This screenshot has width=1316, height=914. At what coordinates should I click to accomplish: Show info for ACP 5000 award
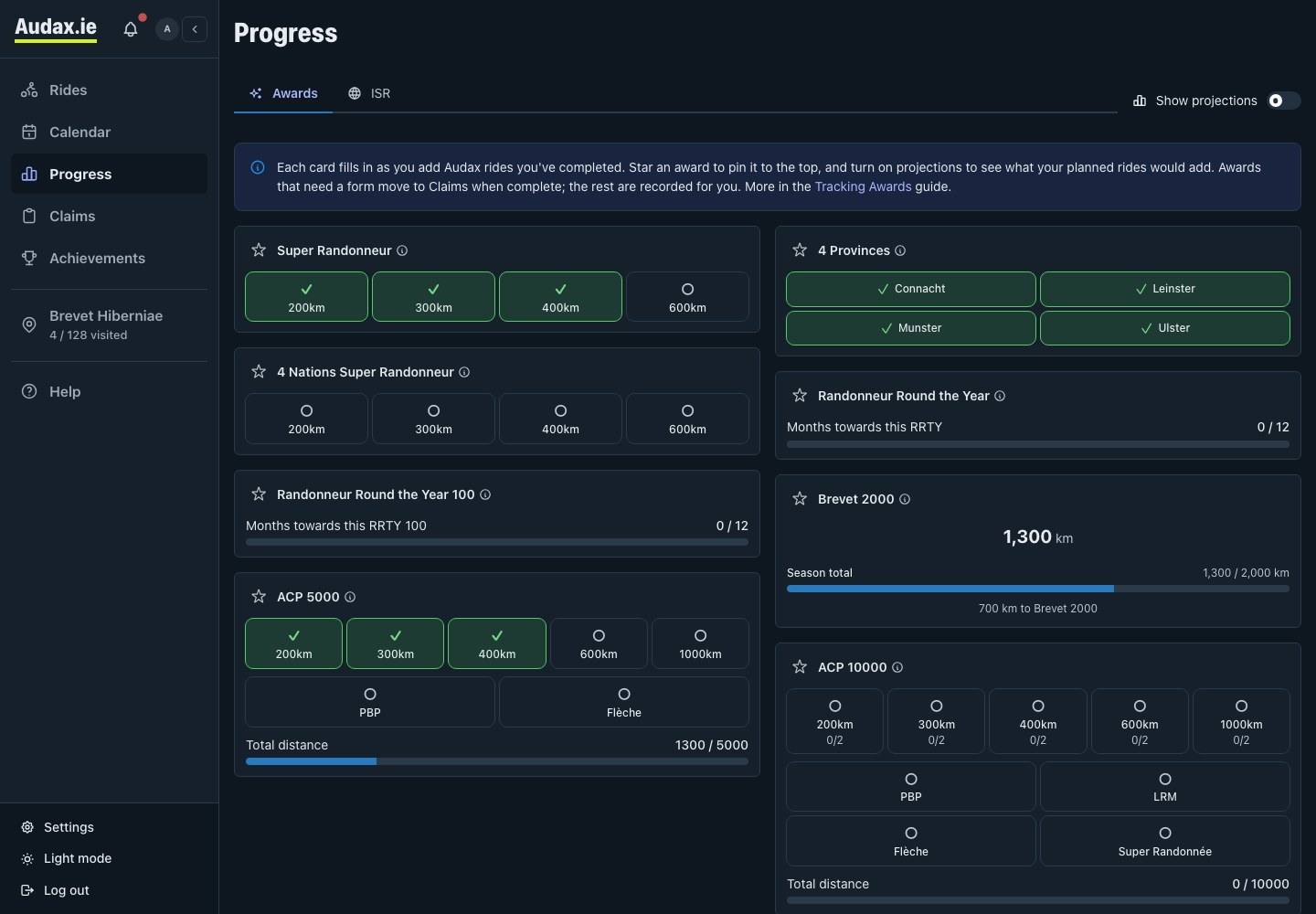pyautogui.click(x=350, y=597)
